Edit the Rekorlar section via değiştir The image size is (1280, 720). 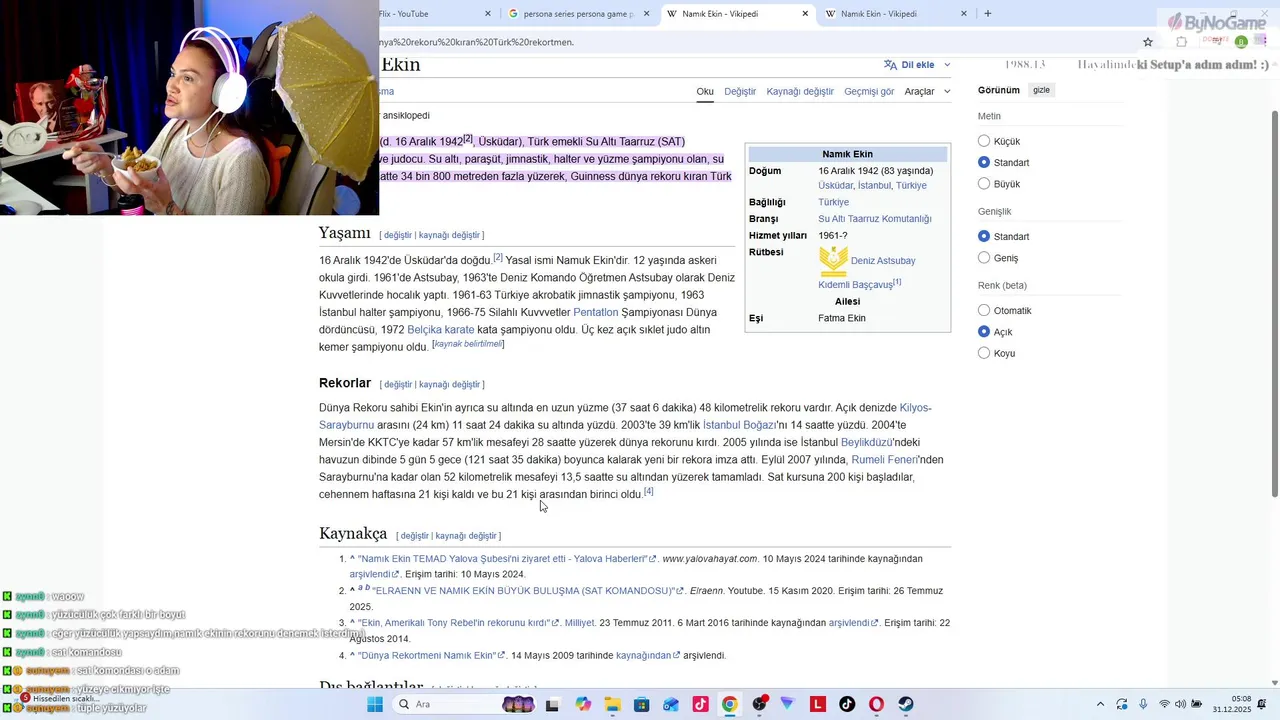click(x=398, y=385)
